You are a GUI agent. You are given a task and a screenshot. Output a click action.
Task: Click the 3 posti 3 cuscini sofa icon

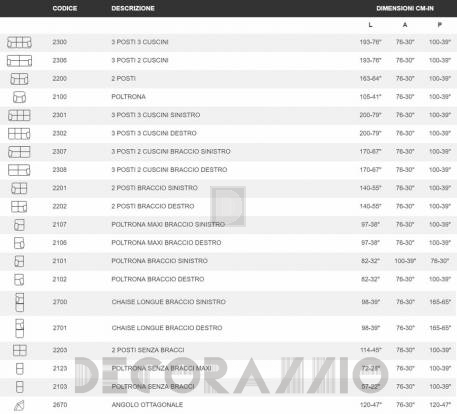[x=19, y=42]
